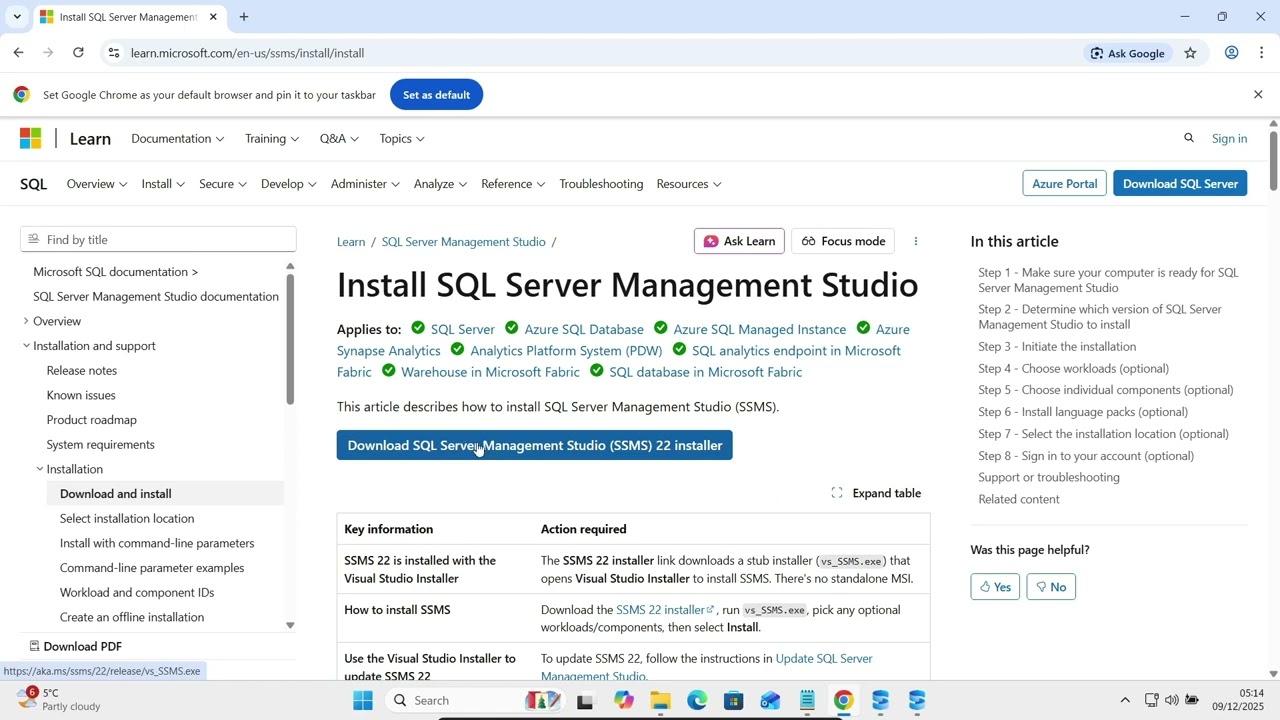Close the Install SQL Server Management tab
Viewport: 1280px width, 720px height.
(212, 17)
